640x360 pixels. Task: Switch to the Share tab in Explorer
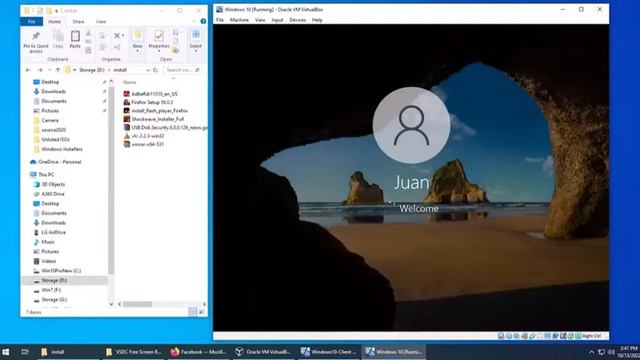click(78, 22)
